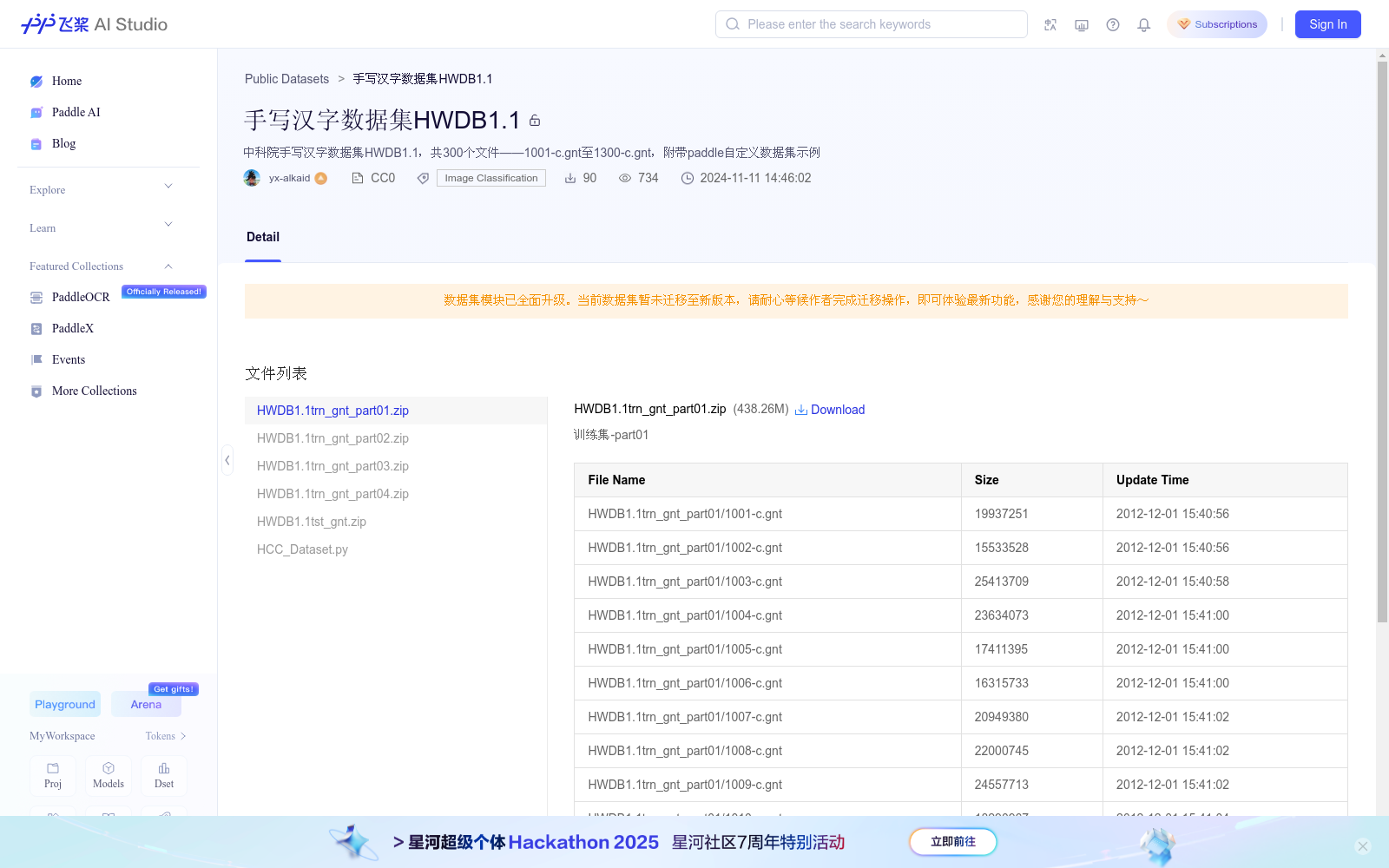Click the views eye icon near 734

(x=625, y=178)
